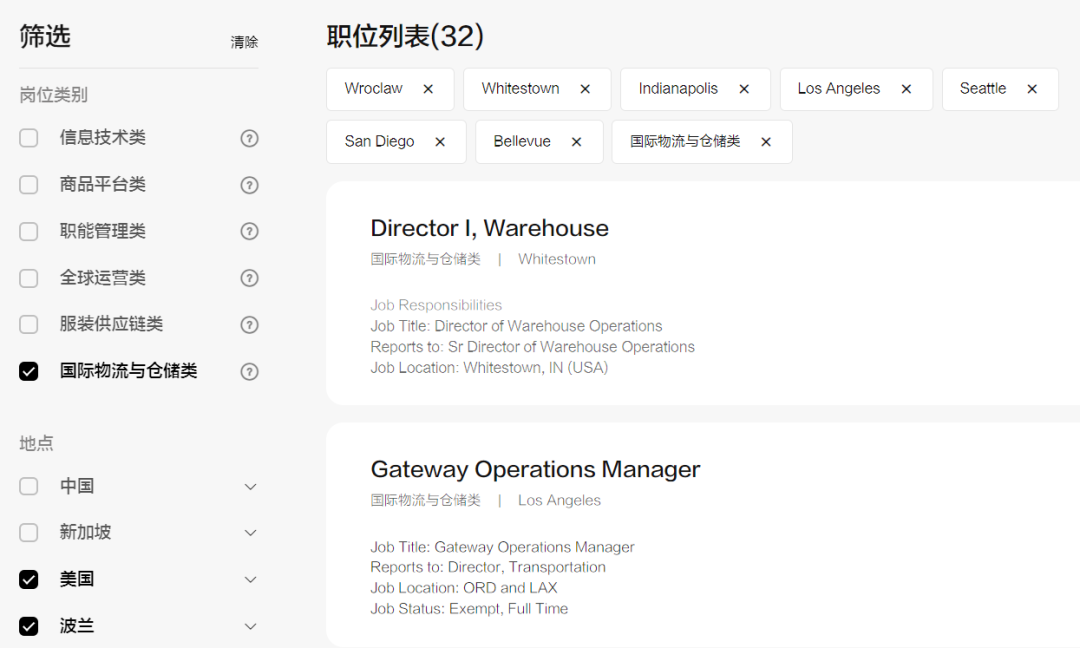Click 清除 to clear all filters
The width and height of the screenshot is (1080, 648).
(x=244, y=42)
